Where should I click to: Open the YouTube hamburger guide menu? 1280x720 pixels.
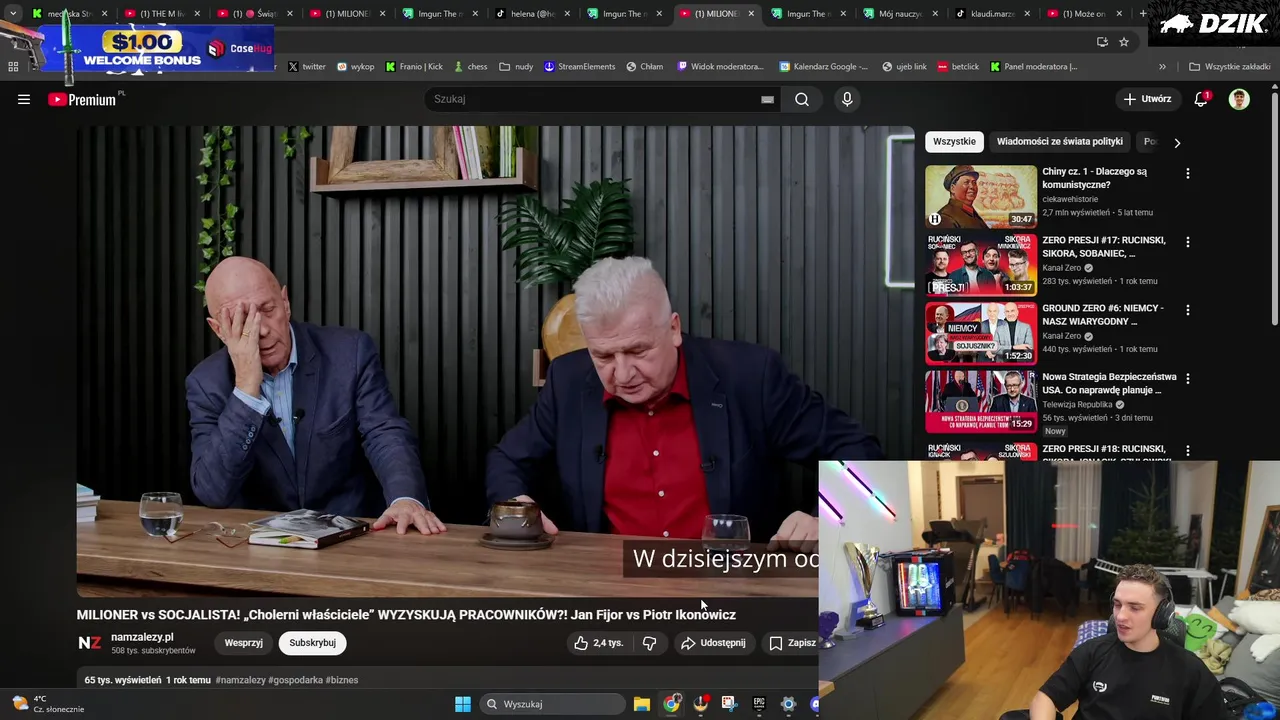24,99
